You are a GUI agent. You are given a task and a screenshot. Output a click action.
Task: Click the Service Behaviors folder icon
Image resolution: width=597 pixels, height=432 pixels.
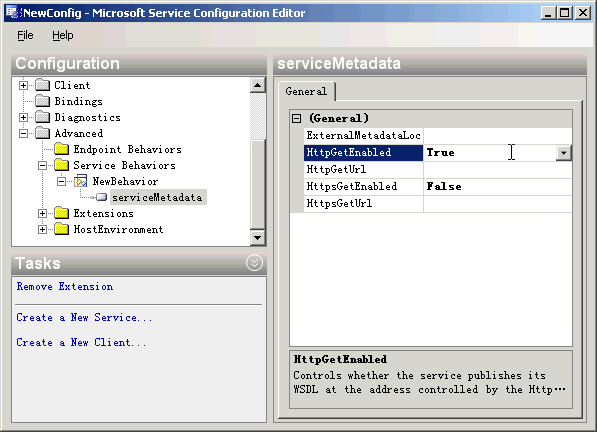point(62,165)
